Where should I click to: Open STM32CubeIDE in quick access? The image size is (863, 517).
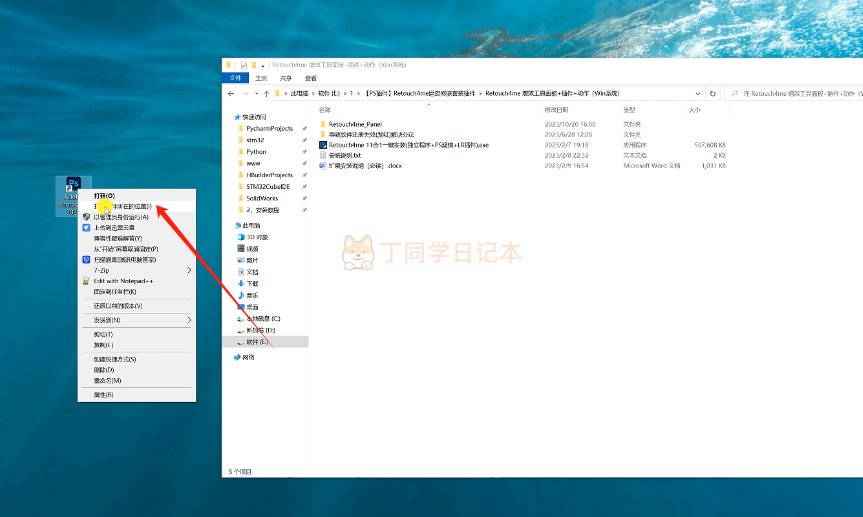(x=267, y=186)
